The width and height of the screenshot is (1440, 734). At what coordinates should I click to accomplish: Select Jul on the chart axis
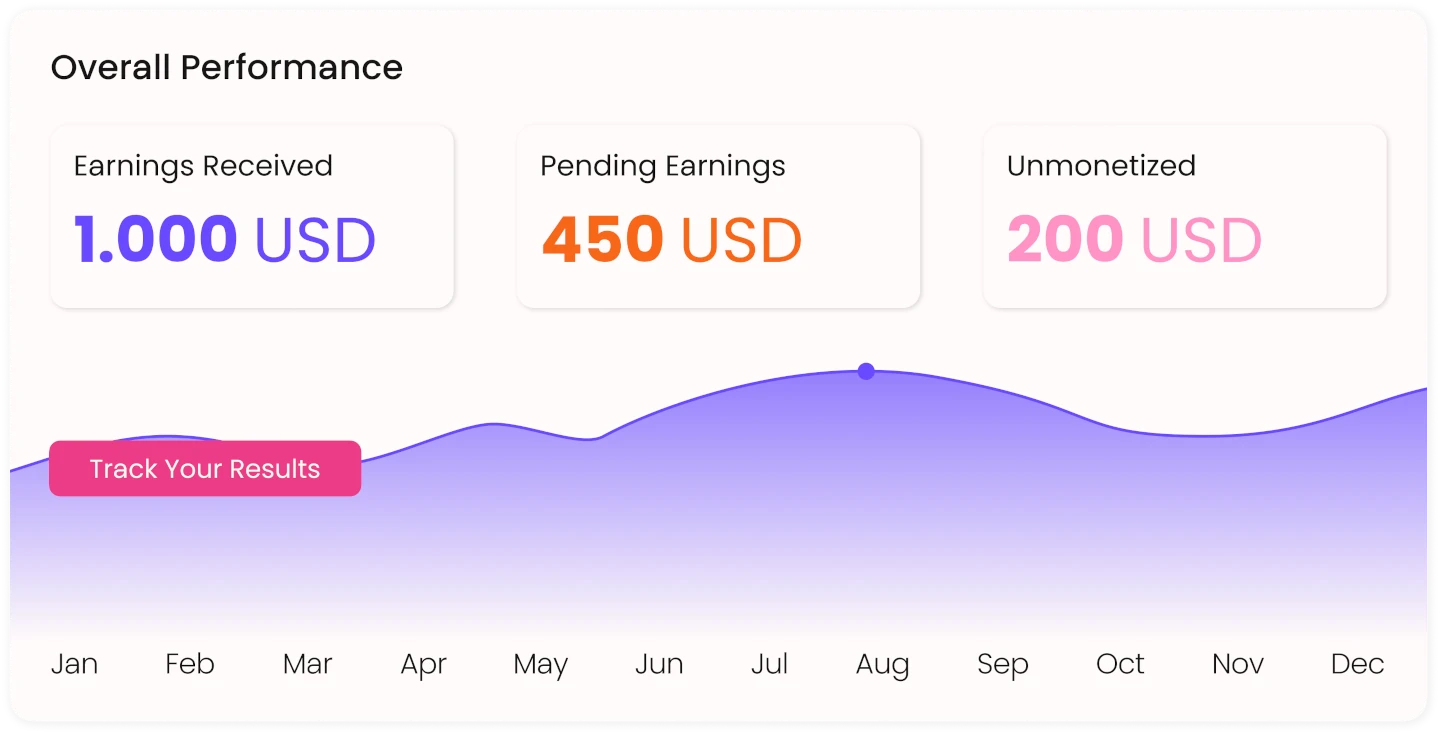coord(770,664)
